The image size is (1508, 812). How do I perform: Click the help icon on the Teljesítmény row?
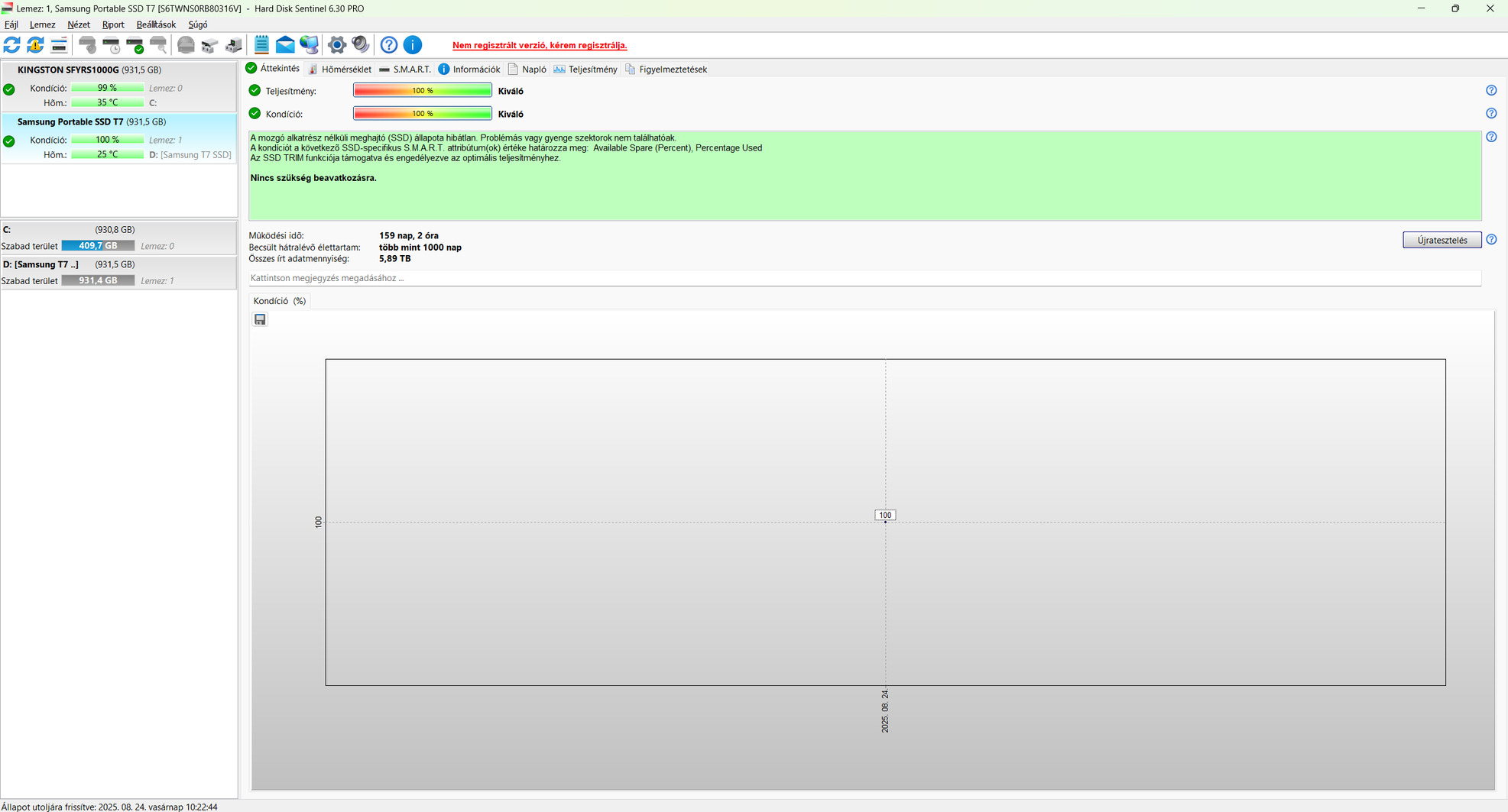tap(1491, 90)
